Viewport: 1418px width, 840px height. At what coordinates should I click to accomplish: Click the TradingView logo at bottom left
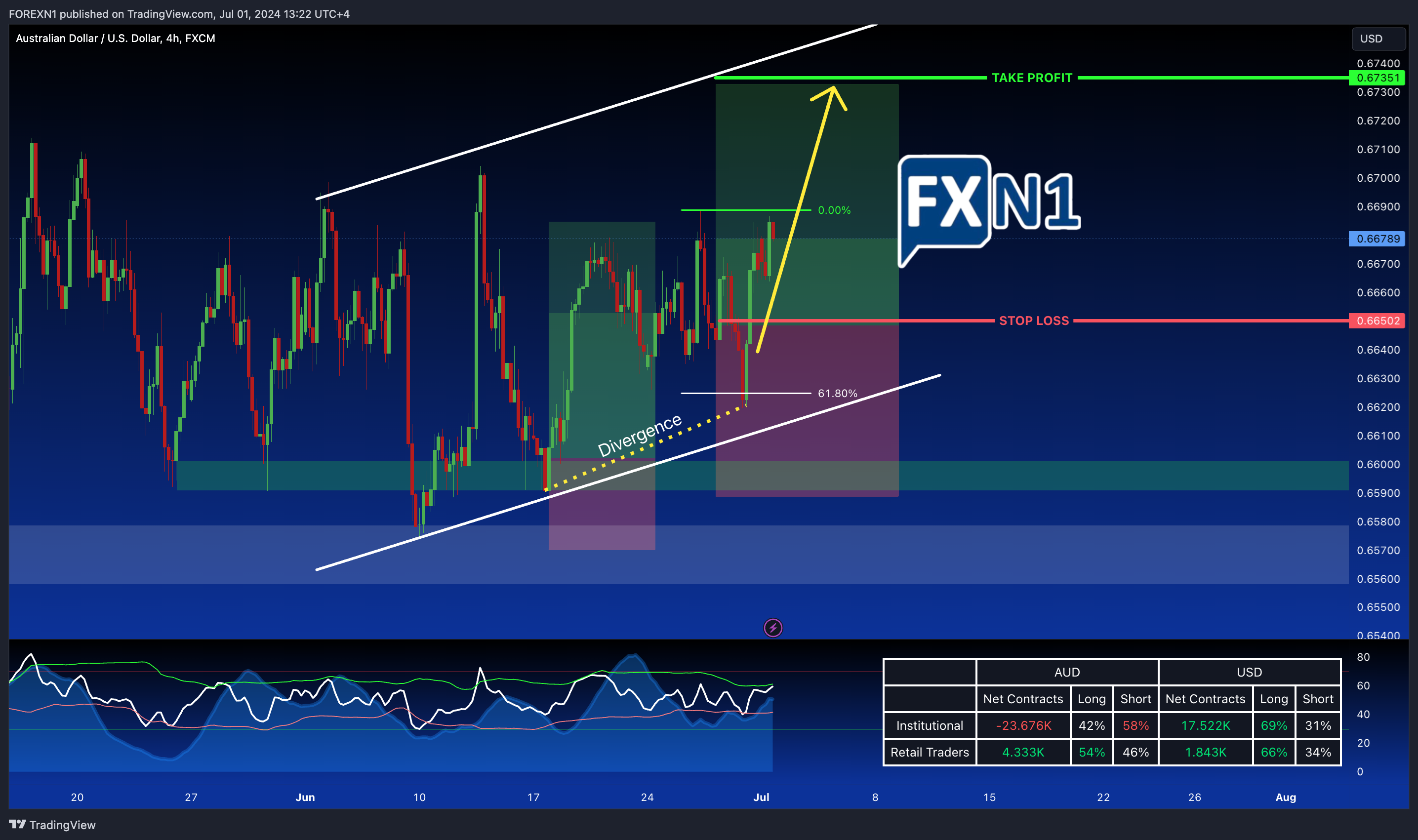(52, 825)
